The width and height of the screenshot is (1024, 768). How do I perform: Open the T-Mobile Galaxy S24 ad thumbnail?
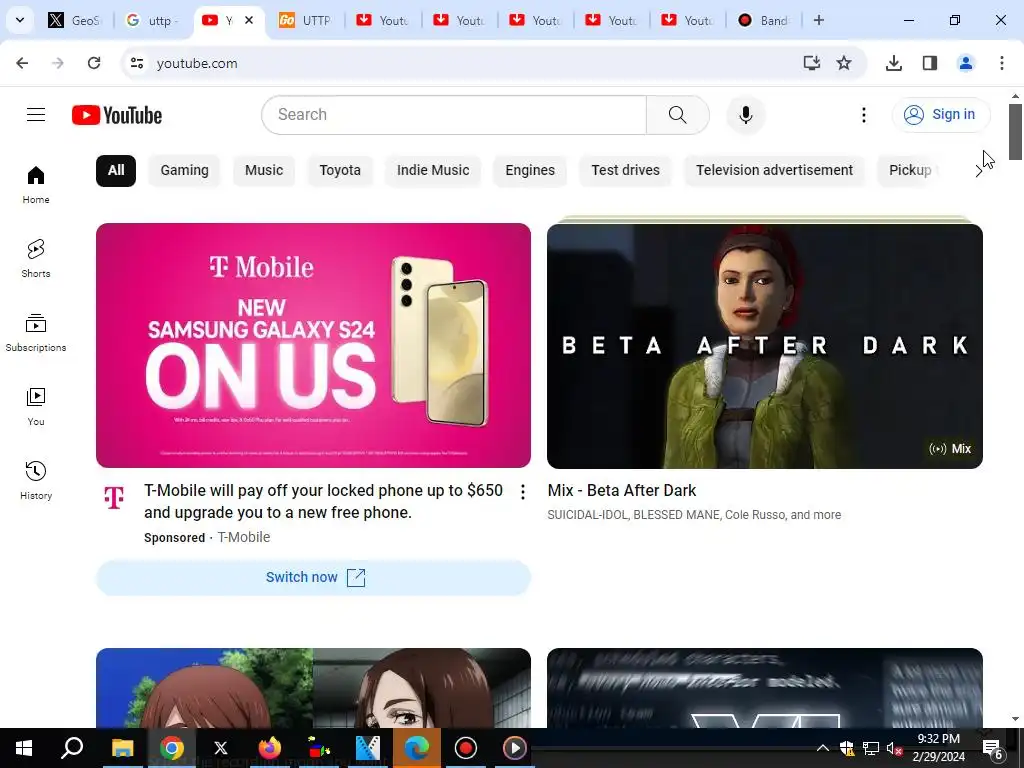pos(313,345)
